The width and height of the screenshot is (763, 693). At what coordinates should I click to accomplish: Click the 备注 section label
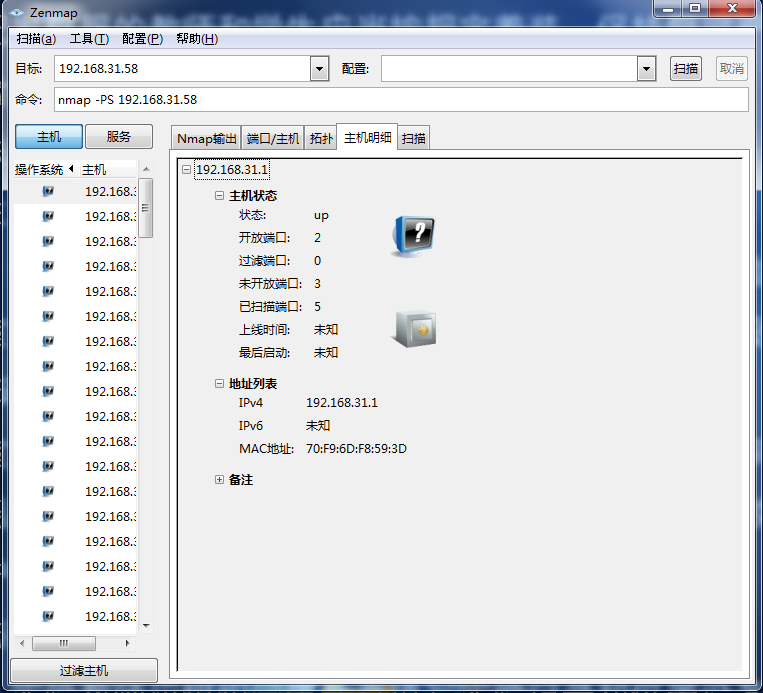click(241, 479)
